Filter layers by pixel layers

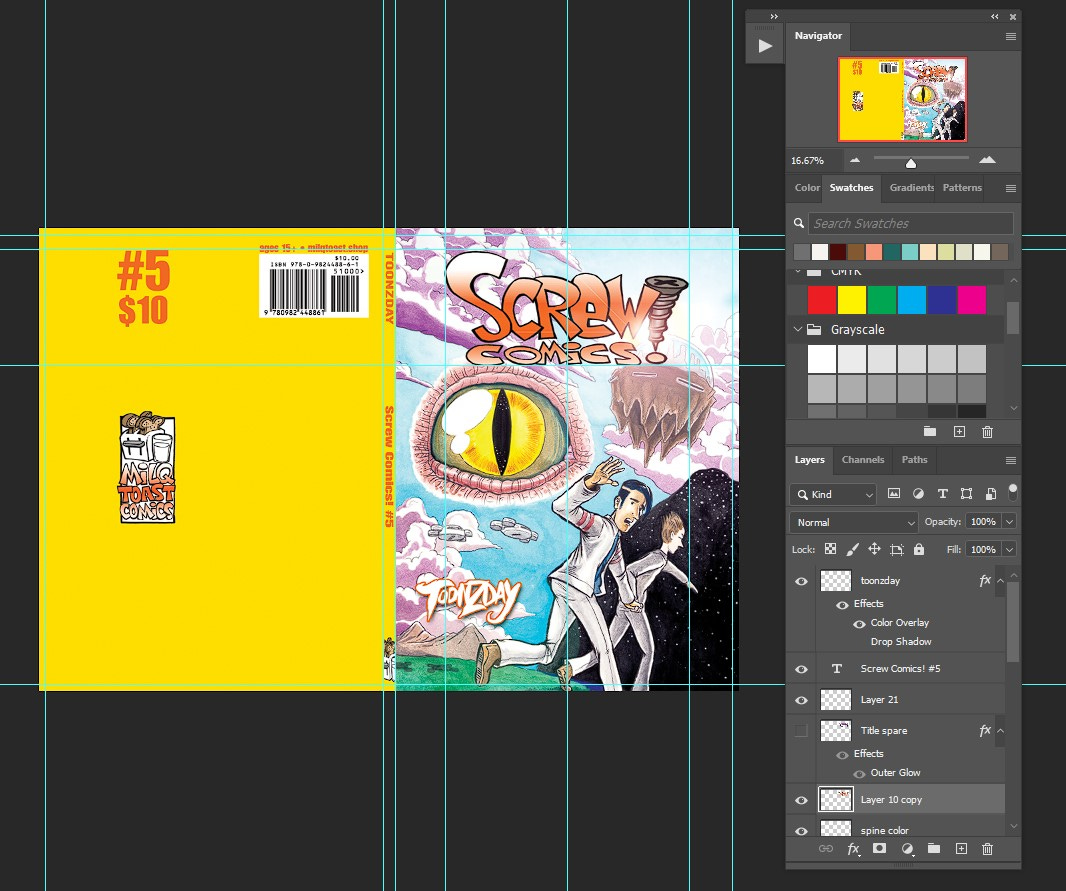click(x=894, y=494)
